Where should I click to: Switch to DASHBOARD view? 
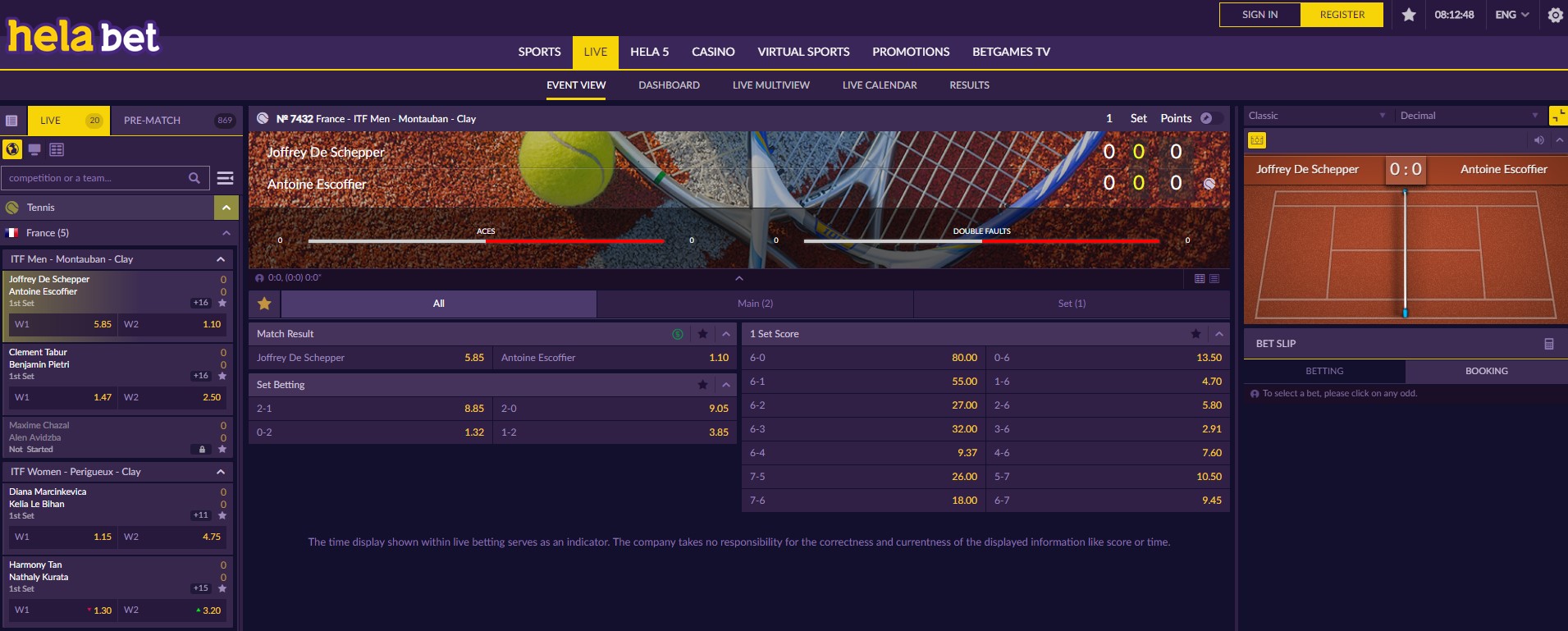click(670, 85)
